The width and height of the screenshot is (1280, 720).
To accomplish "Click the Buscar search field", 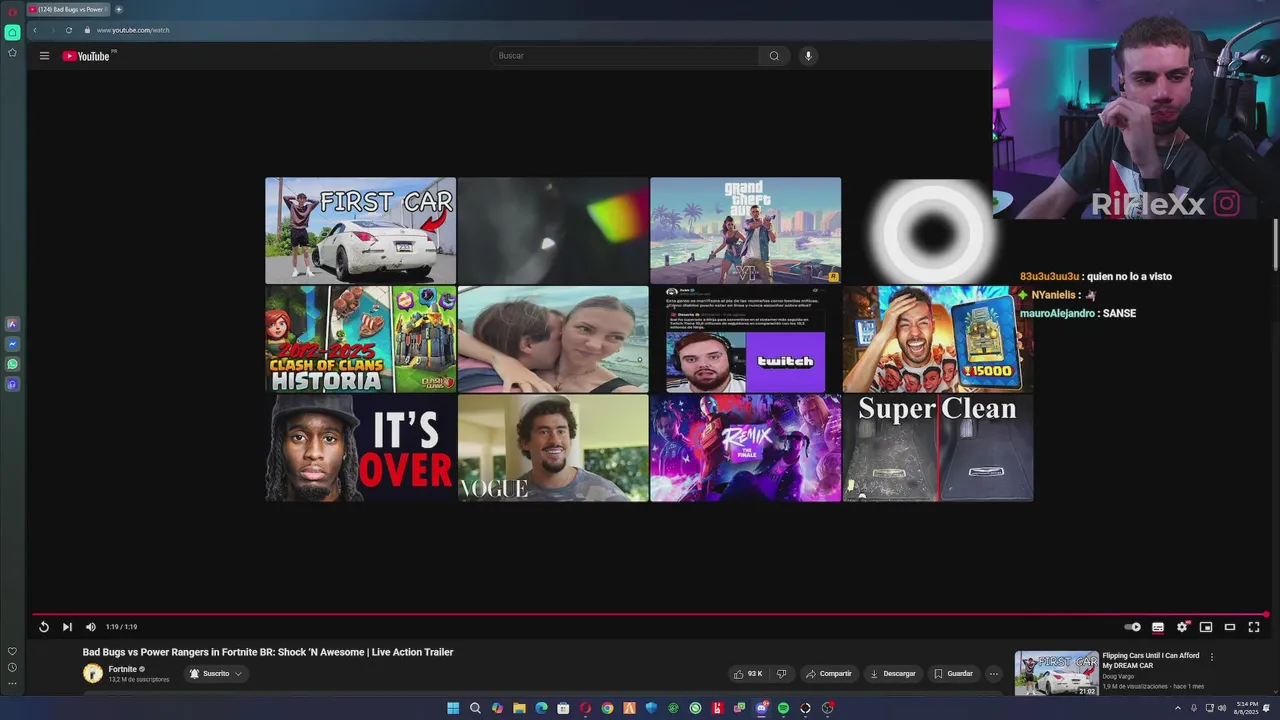I will click(625, 56).
